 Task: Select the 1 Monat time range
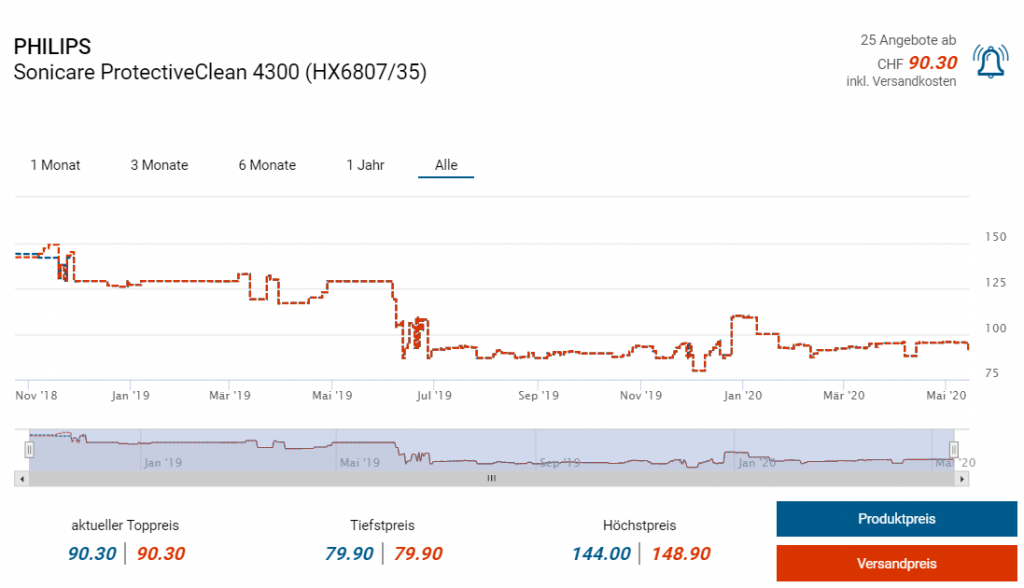point(55,165)
